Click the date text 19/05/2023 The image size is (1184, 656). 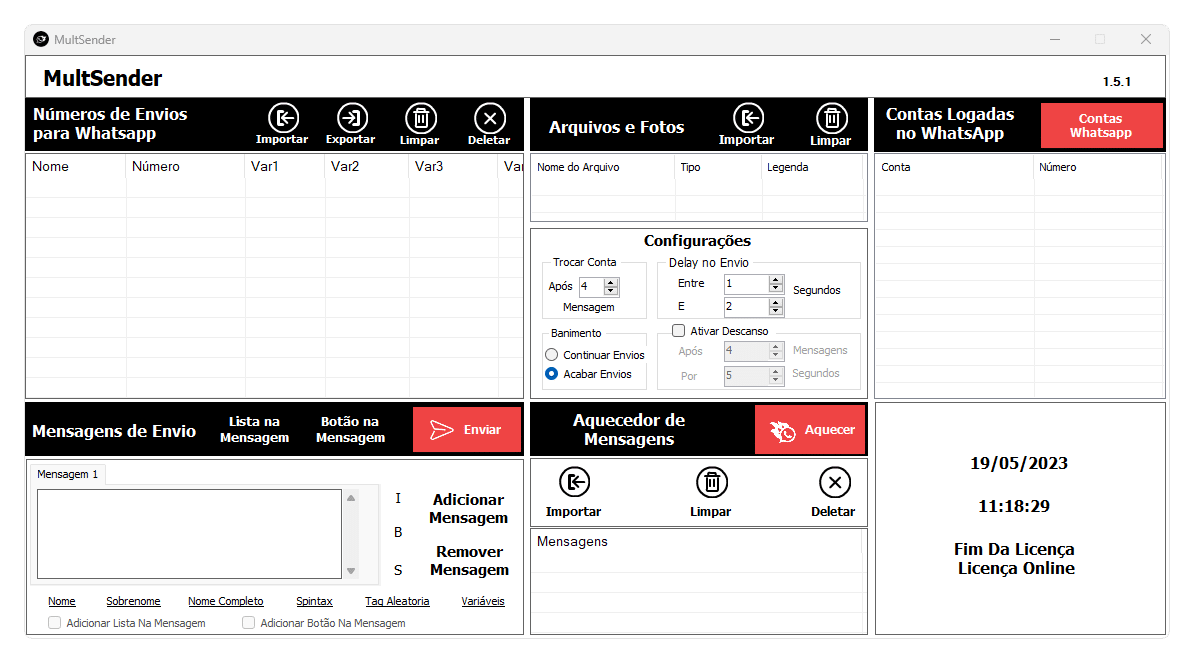click(1019, 464)
